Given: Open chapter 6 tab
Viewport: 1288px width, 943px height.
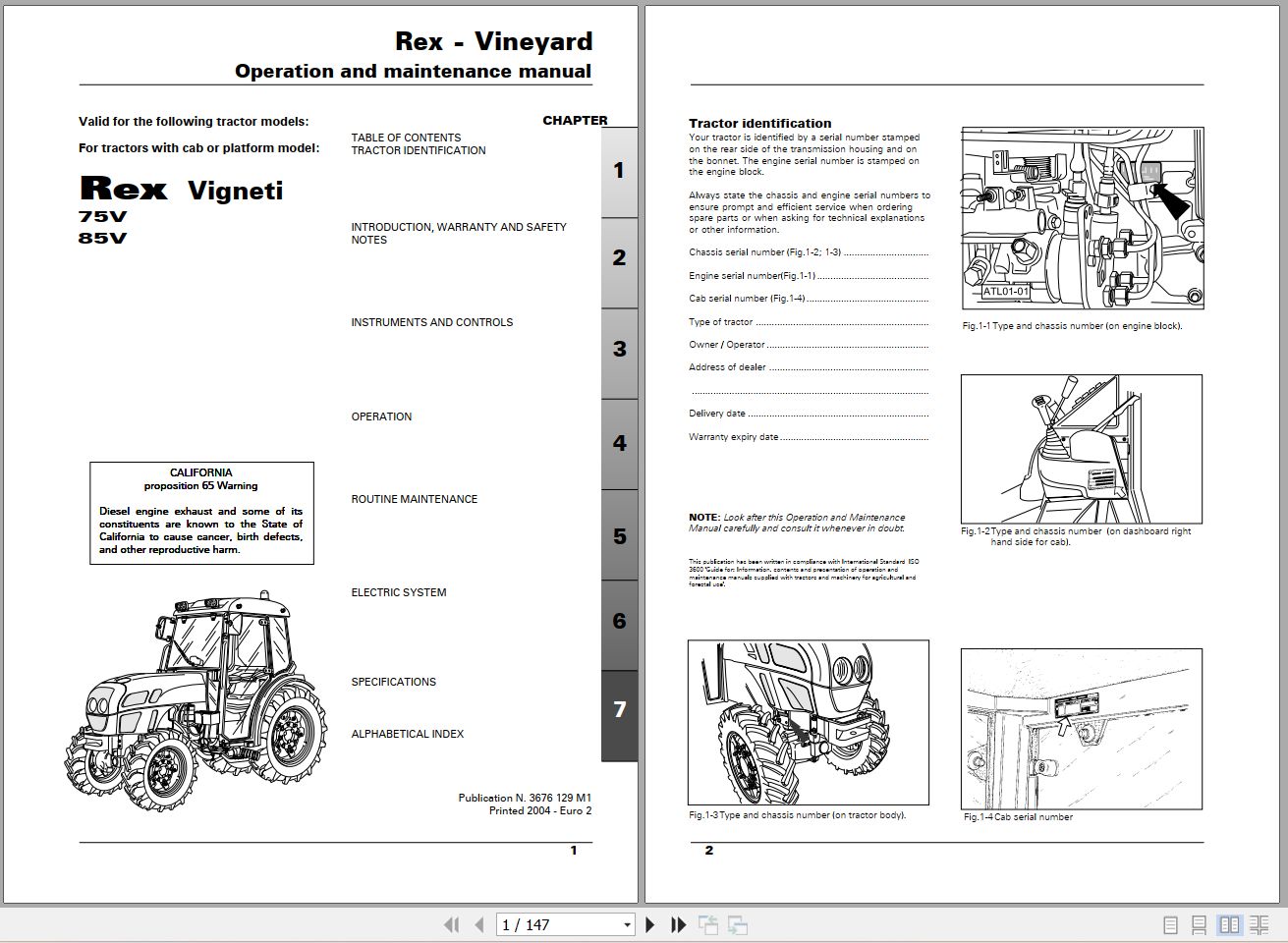Looking at the screenshot, I should coord(619,625).
